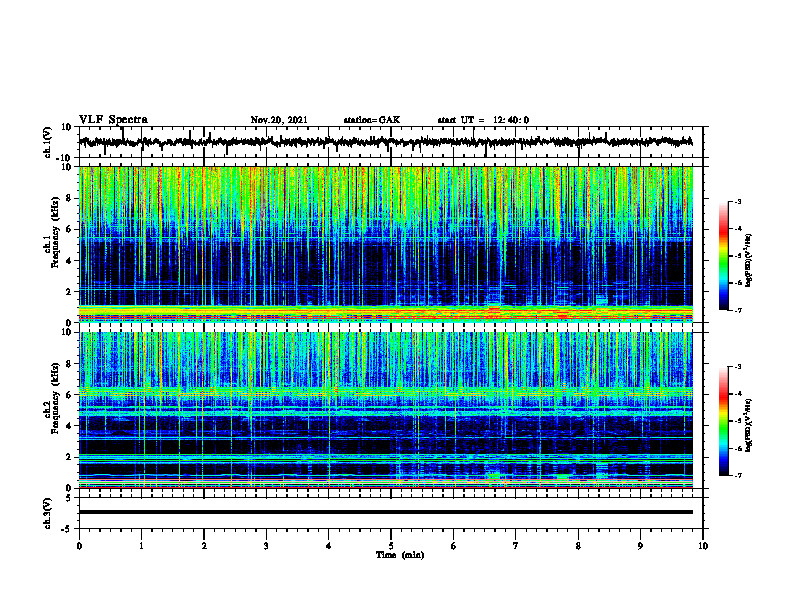
Task: Click the "8" kHz tick on ch.1 frequency axis
Action: (69, 198)
